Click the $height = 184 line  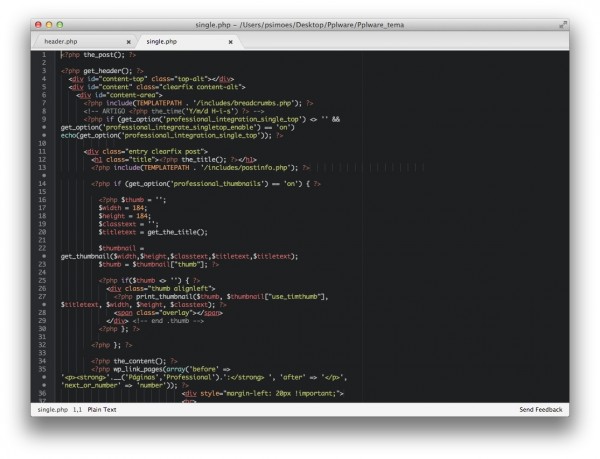click(x=124, y=216)
